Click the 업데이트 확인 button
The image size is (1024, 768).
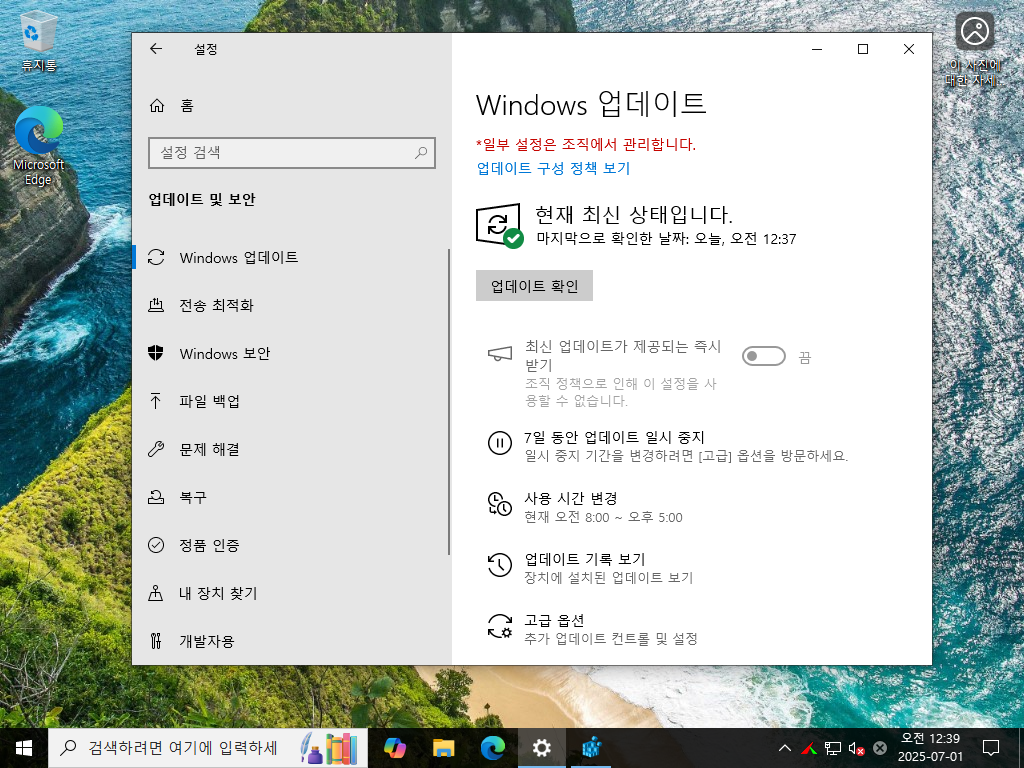534,286
